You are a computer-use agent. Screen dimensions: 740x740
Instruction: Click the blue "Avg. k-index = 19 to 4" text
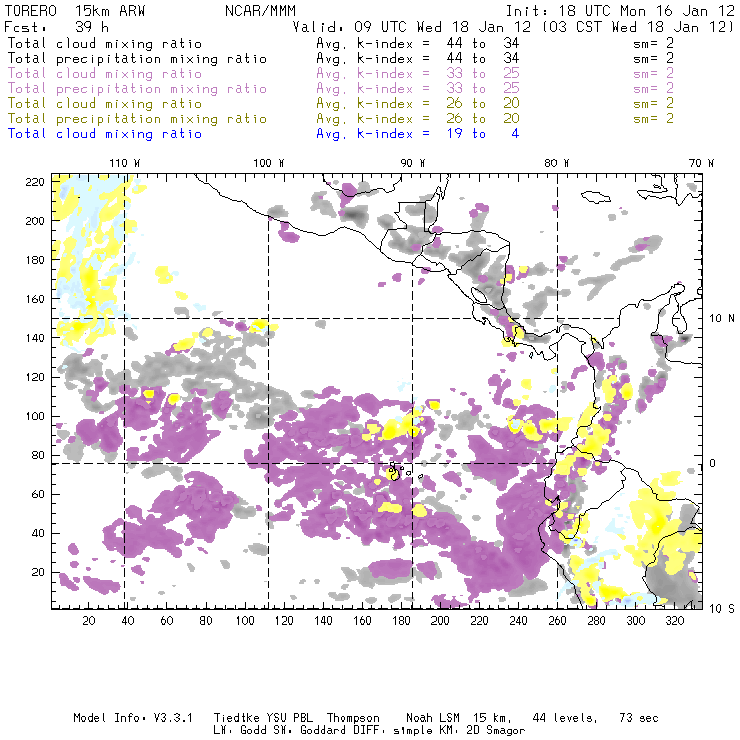click(418, 134)
